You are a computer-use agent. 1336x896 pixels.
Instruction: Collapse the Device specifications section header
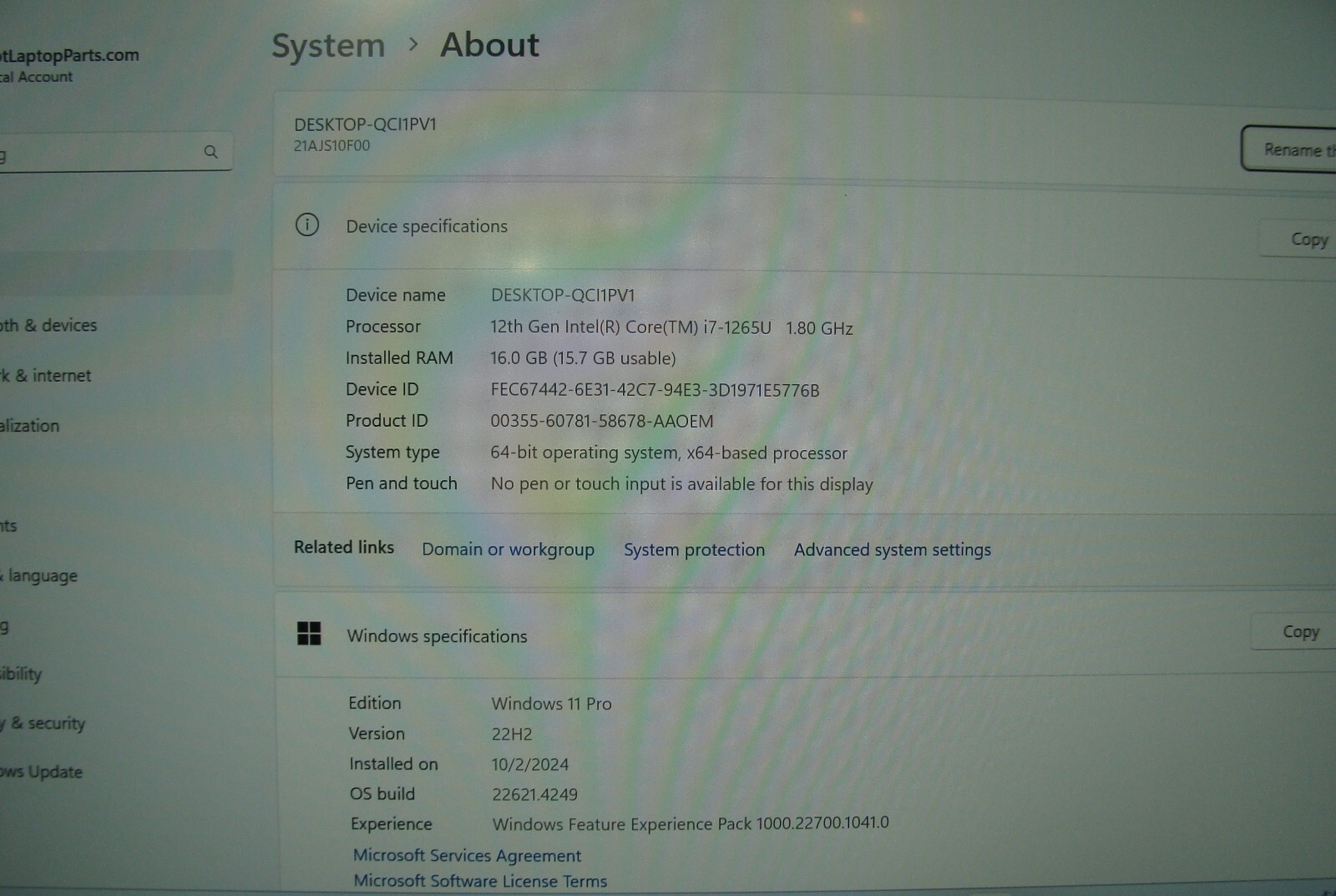pos(804,226)
